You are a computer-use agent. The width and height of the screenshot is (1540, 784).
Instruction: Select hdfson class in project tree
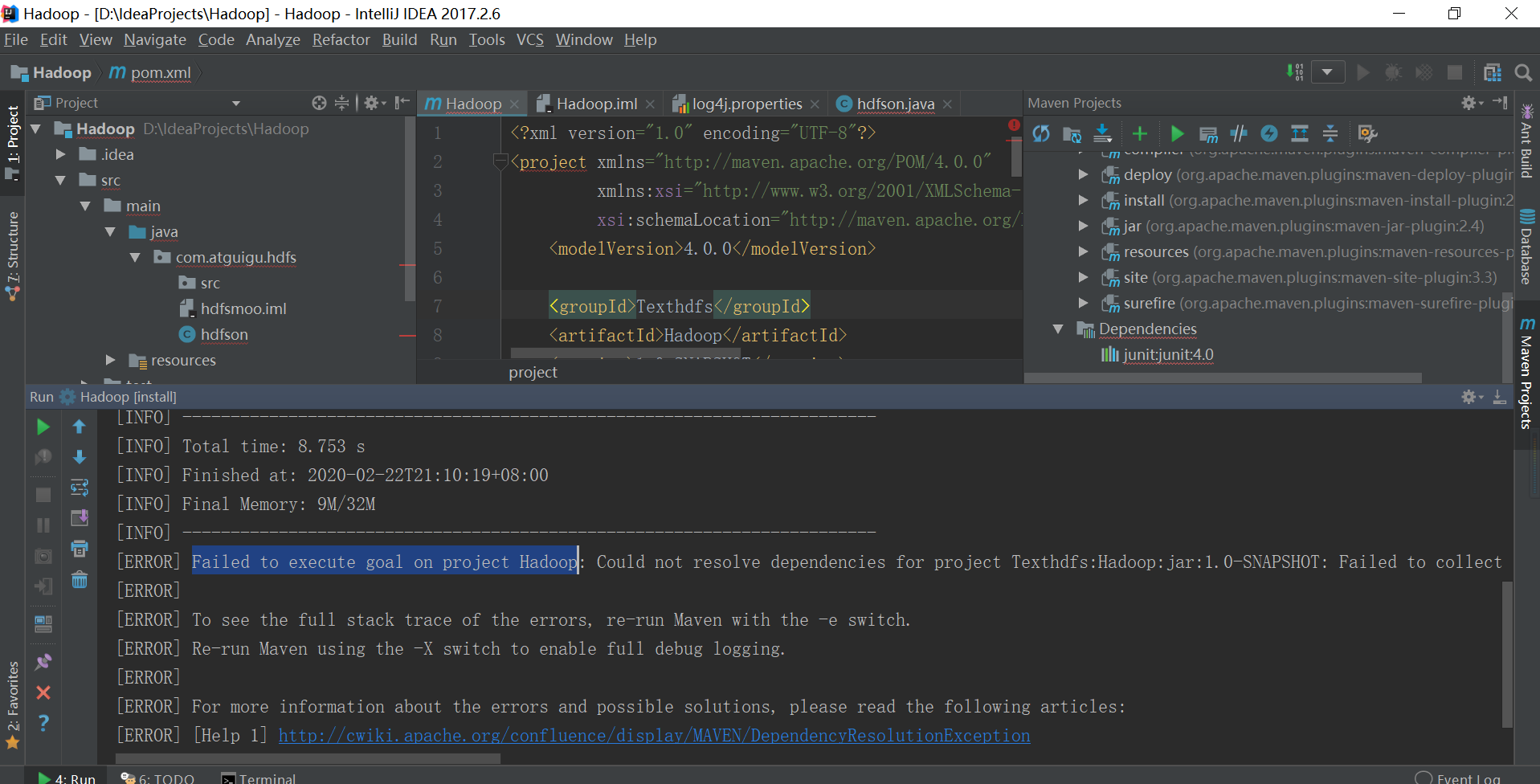point(224,334)
